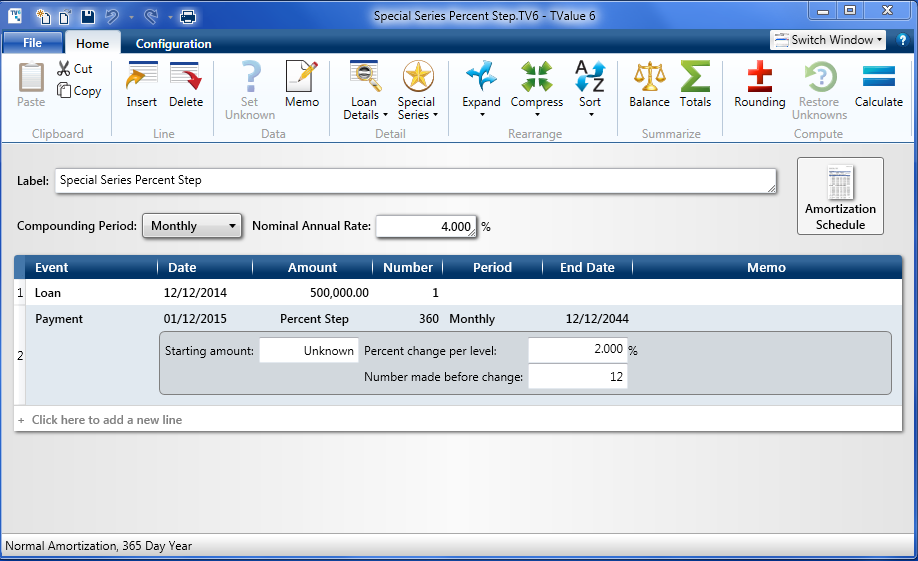Viewport: 918px width, 561px height.
Task: Open the Loan Details dropdown
Action: point(365,91)
